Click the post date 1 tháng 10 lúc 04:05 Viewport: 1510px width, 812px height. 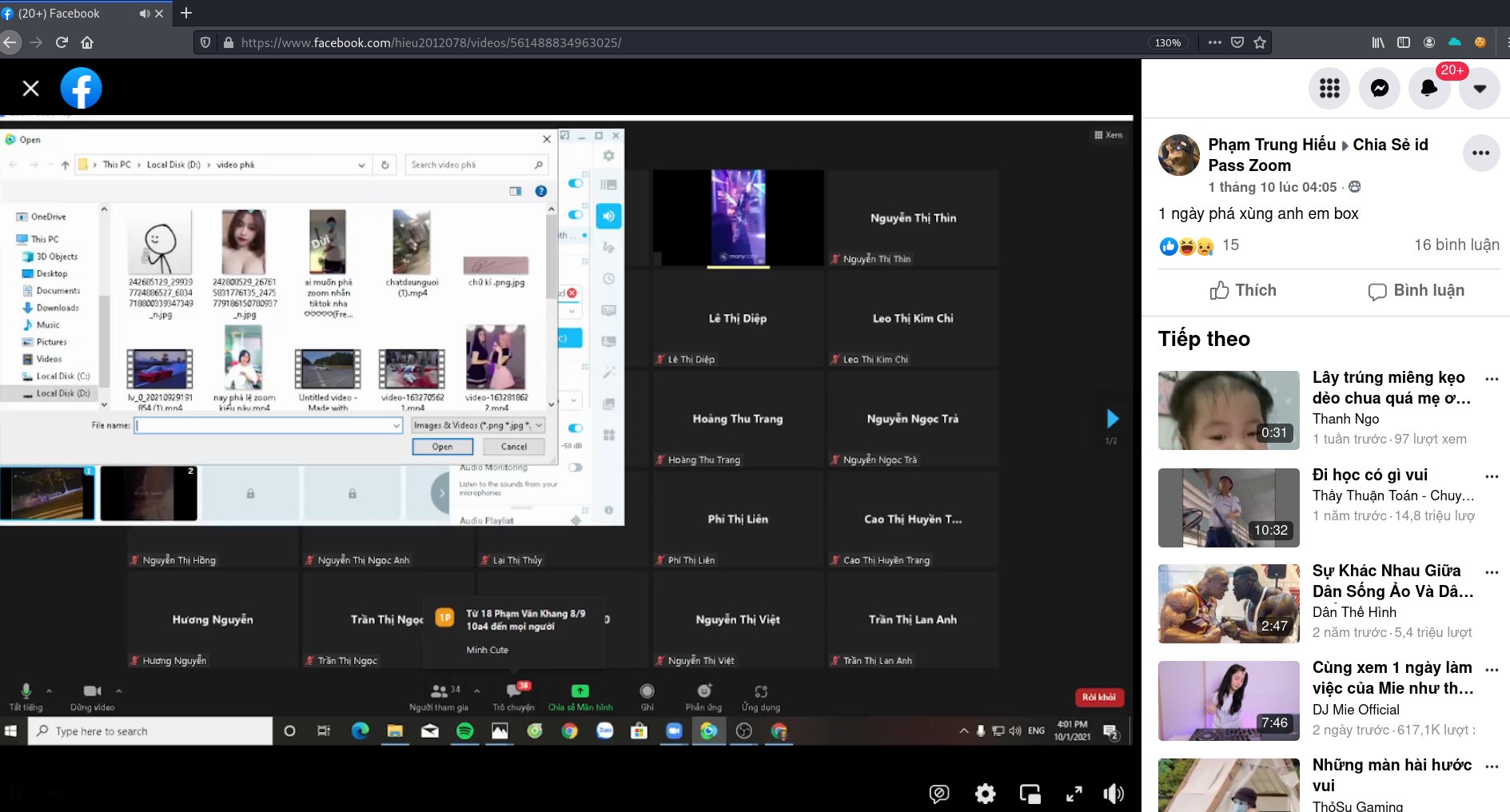(1272, 187)
